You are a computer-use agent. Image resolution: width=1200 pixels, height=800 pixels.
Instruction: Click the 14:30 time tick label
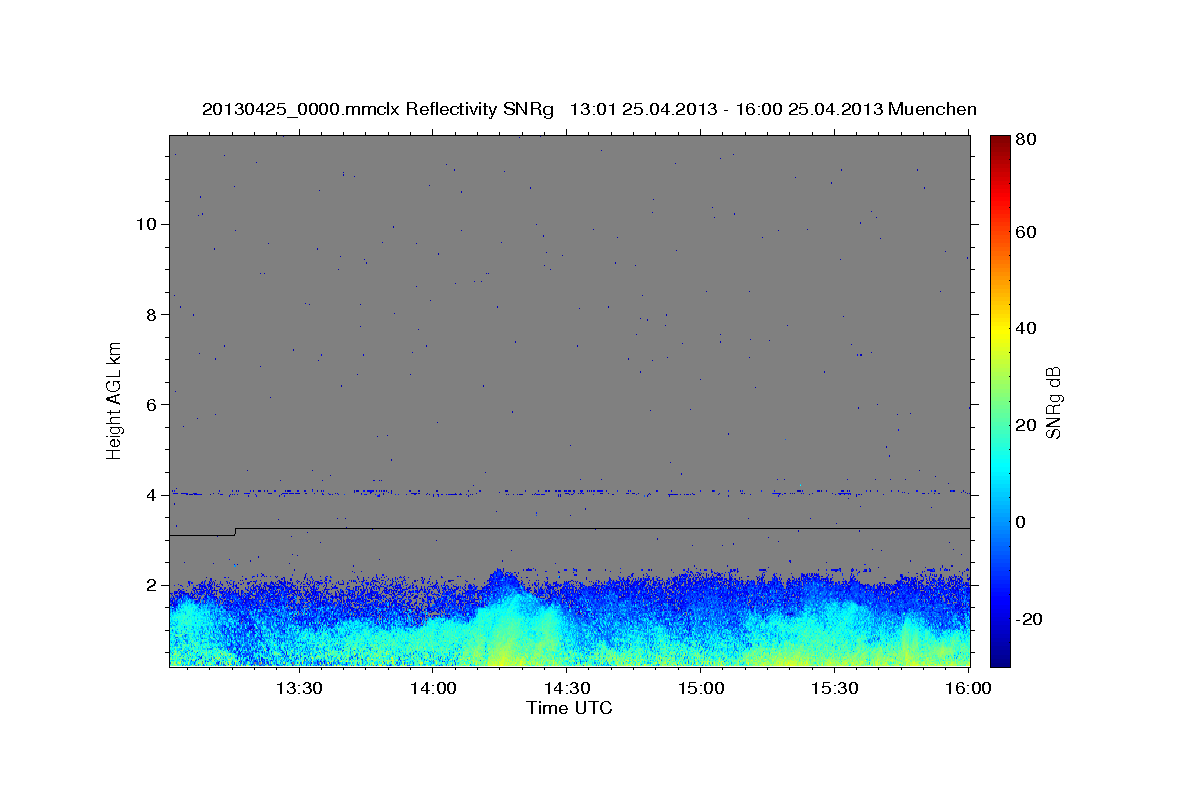pos(567,688)
